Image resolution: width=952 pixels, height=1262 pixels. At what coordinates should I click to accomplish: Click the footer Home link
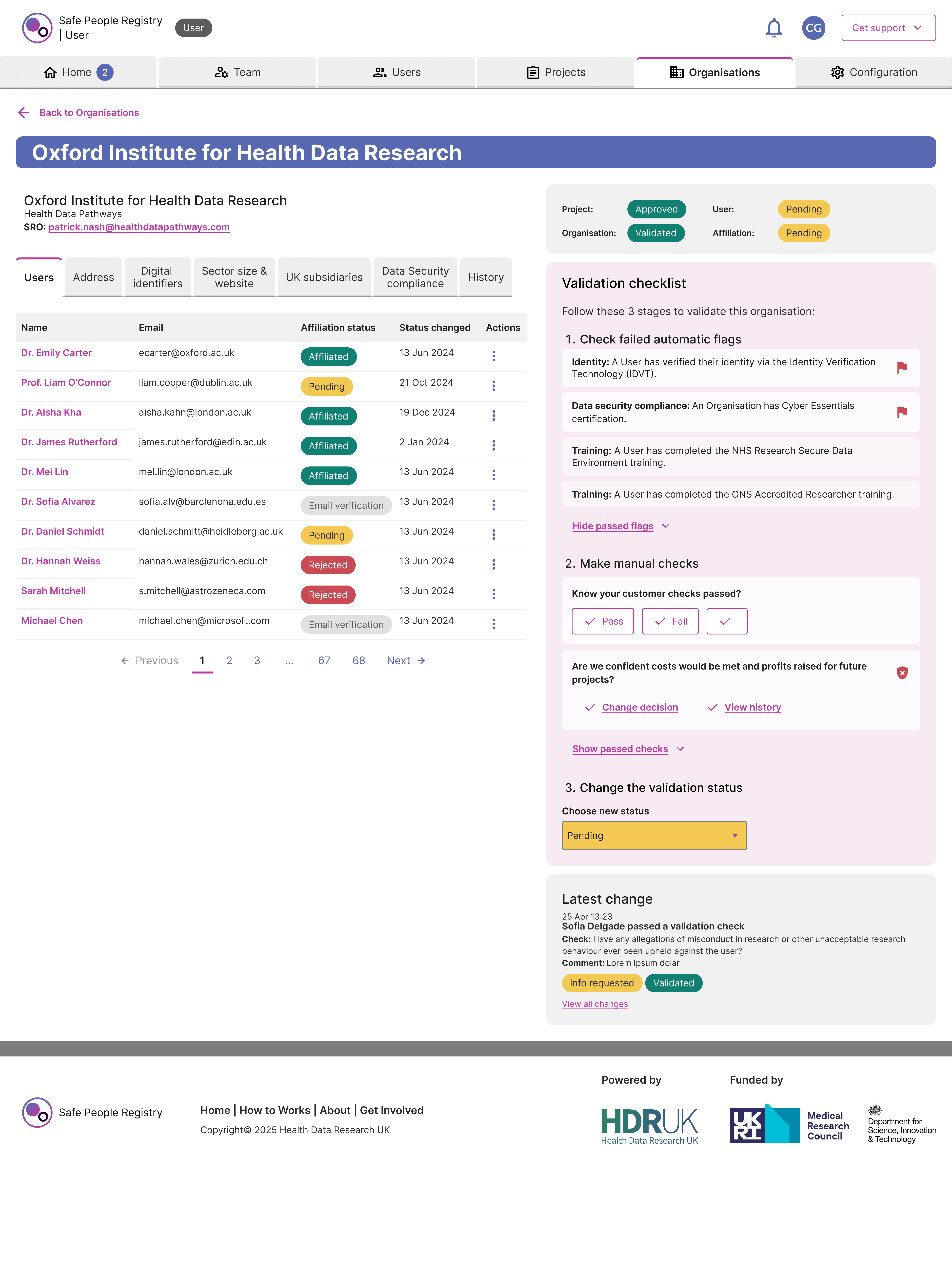pos(215,1110)
